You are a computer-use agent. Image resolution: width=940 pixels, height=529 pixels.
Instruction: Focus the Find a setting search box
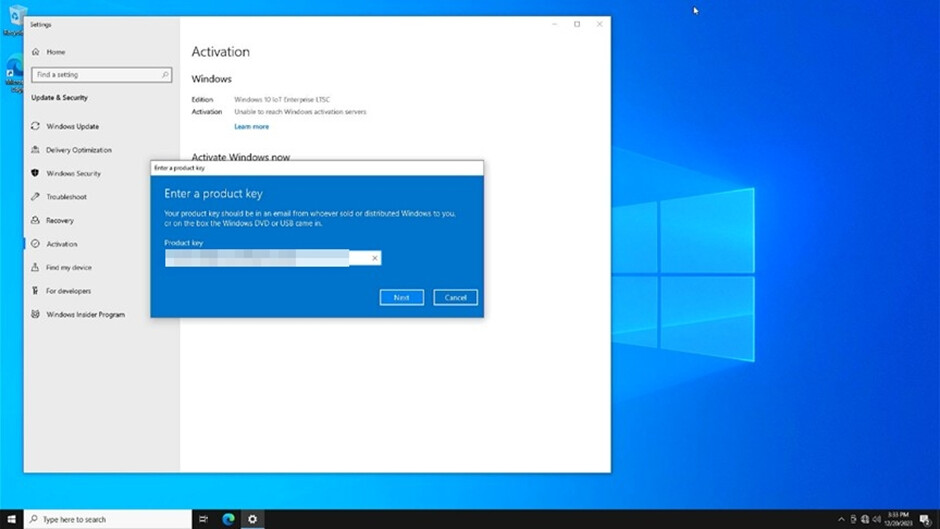click(x=101, y=75)
